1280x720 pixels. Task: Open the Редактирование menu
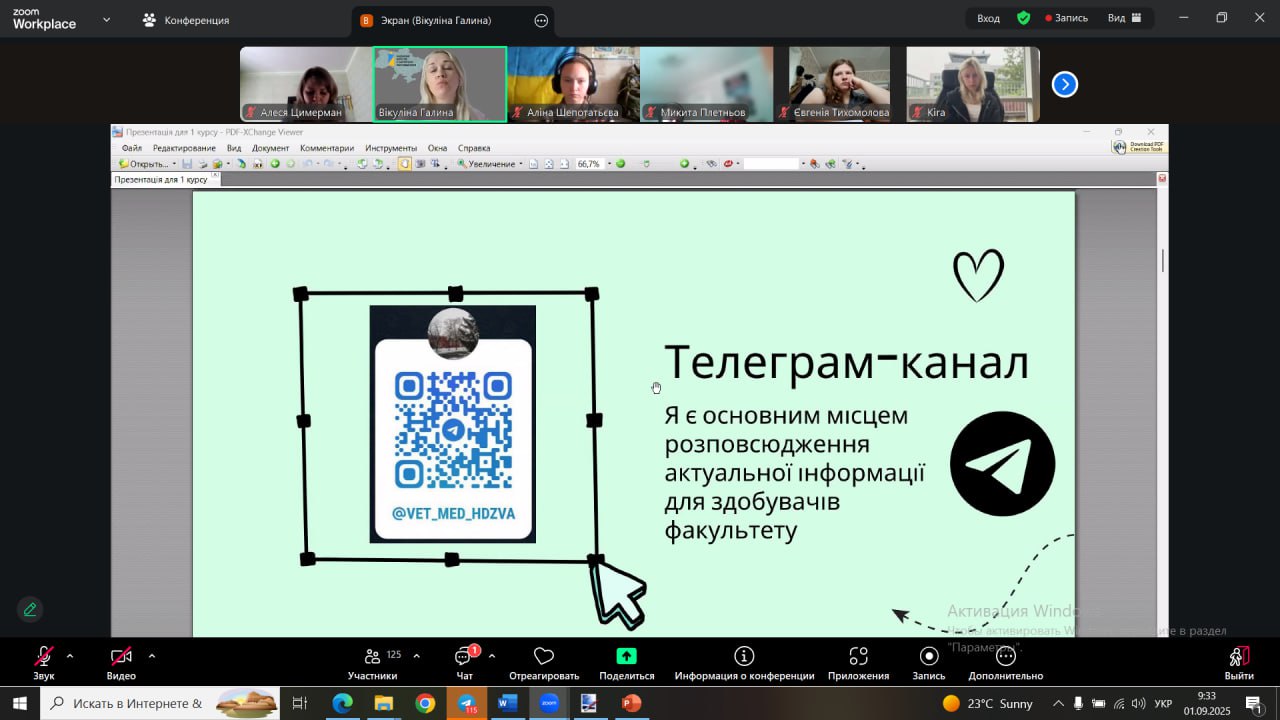[x=184, y=148]
